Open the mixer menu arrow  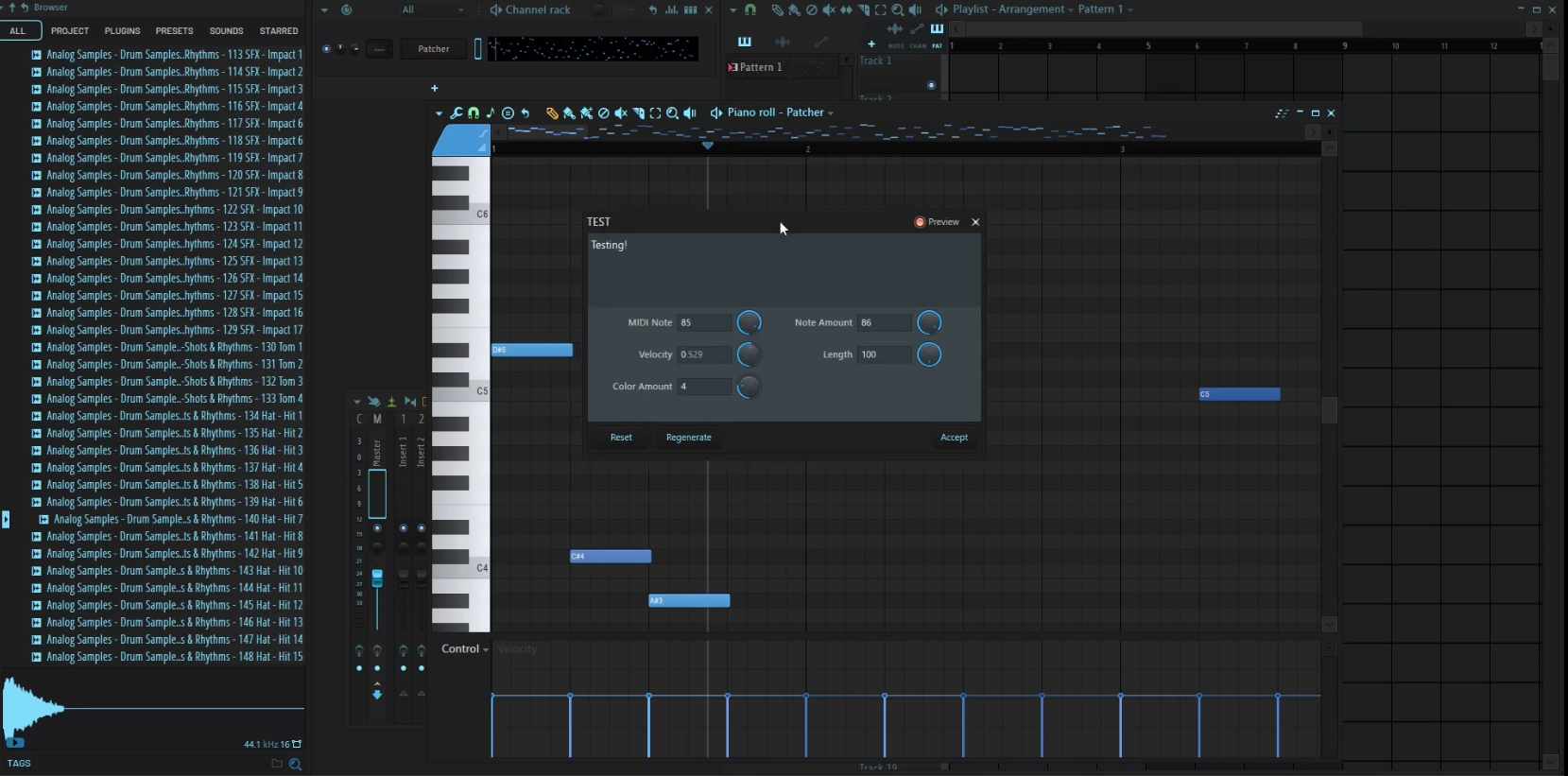click(x=357, y=402)
